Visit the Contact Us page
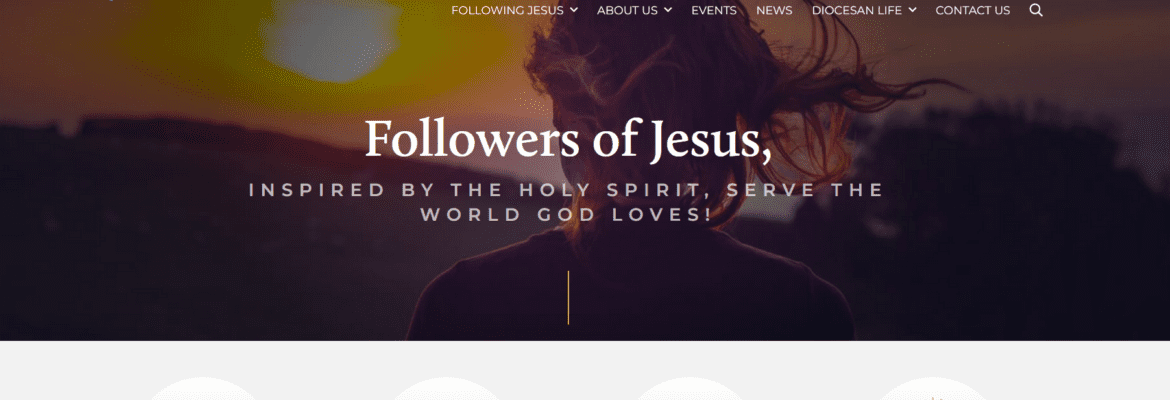This screenshot has width=1170, height=400. (x=972, y=10)
